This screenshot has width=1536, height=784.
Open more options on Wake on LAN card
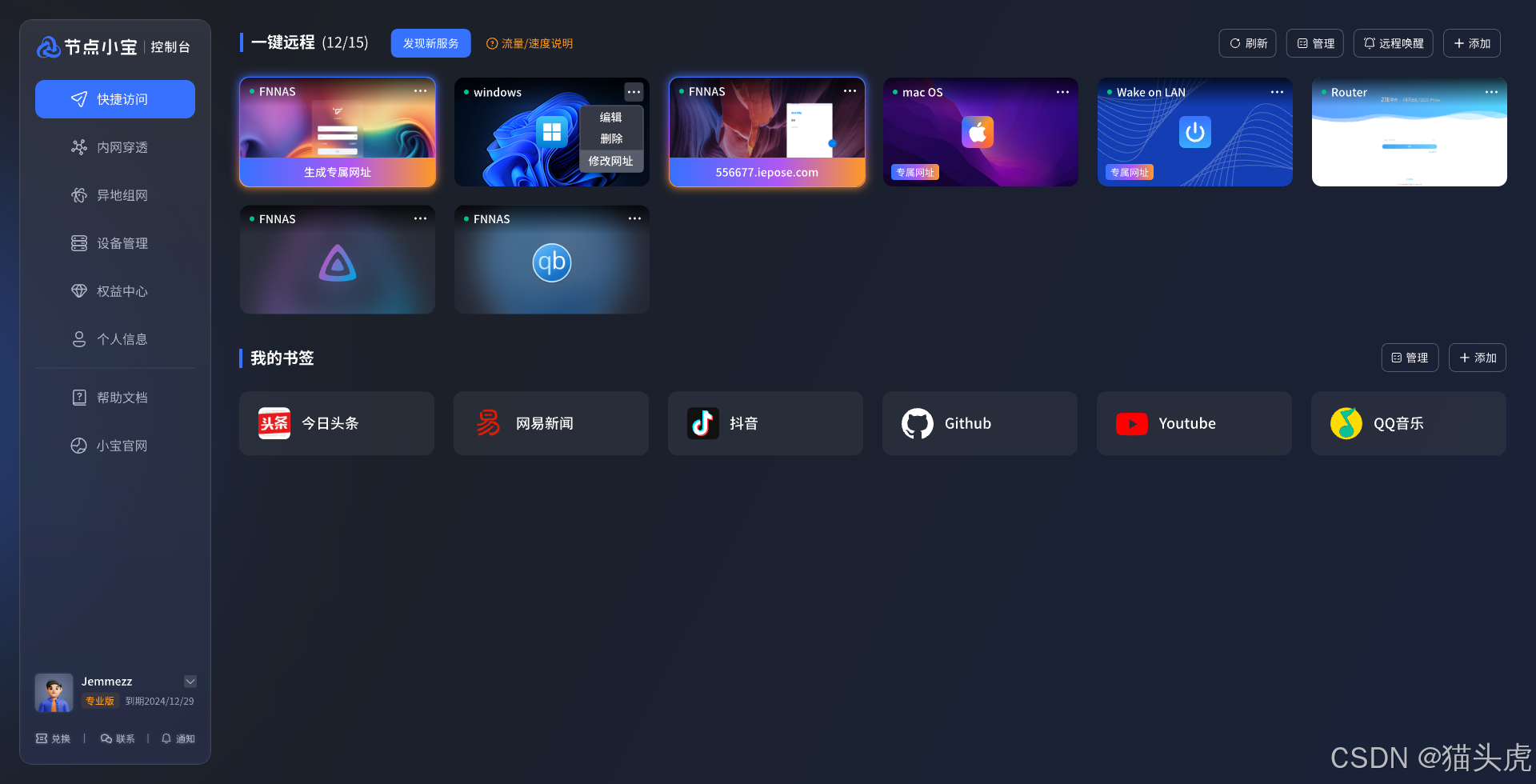coord(1277,92)
